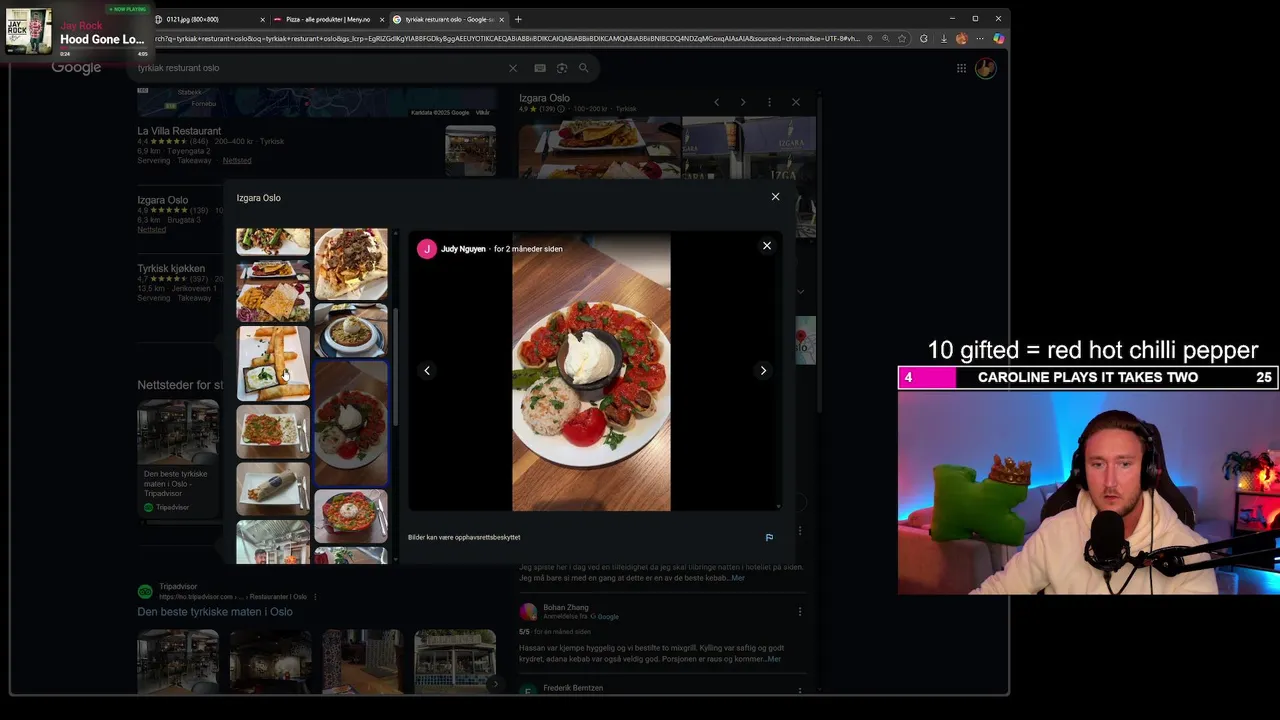Click the Jay Rock now-playing album art
The width and height of the screenshot is (1280, 720).
(28, 32)
